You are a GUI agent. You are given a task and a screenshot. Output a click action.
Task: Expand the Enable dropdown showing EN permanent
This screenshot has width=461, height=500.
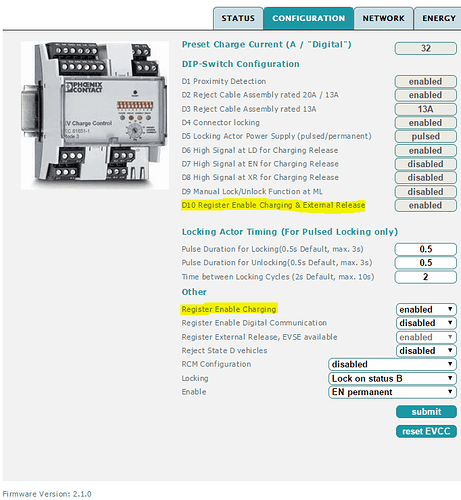(392, 392)
